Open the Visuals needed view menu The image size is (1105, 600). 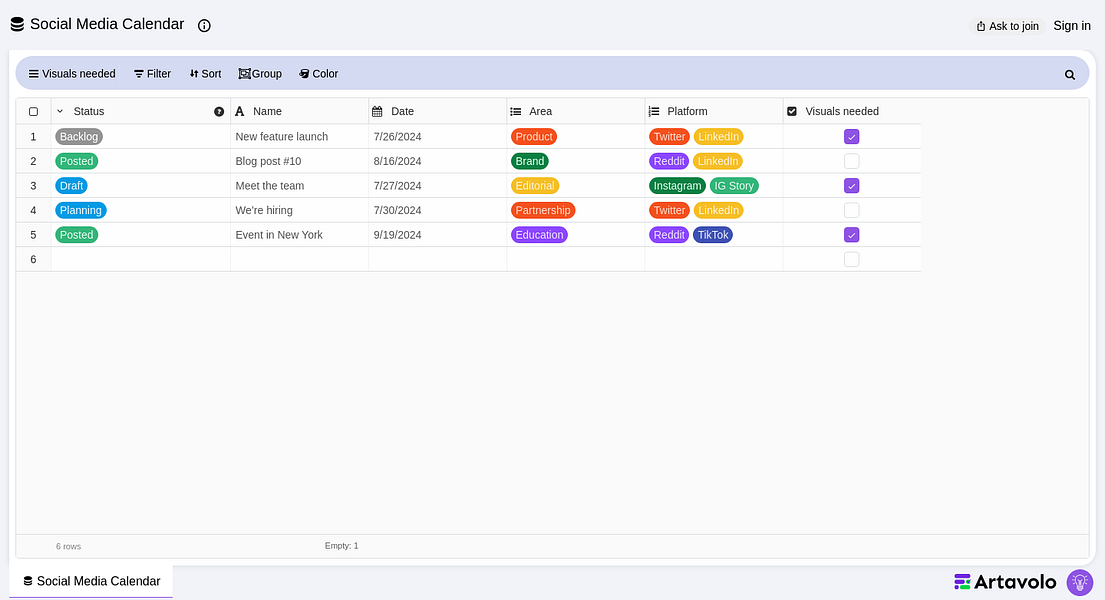72,74
